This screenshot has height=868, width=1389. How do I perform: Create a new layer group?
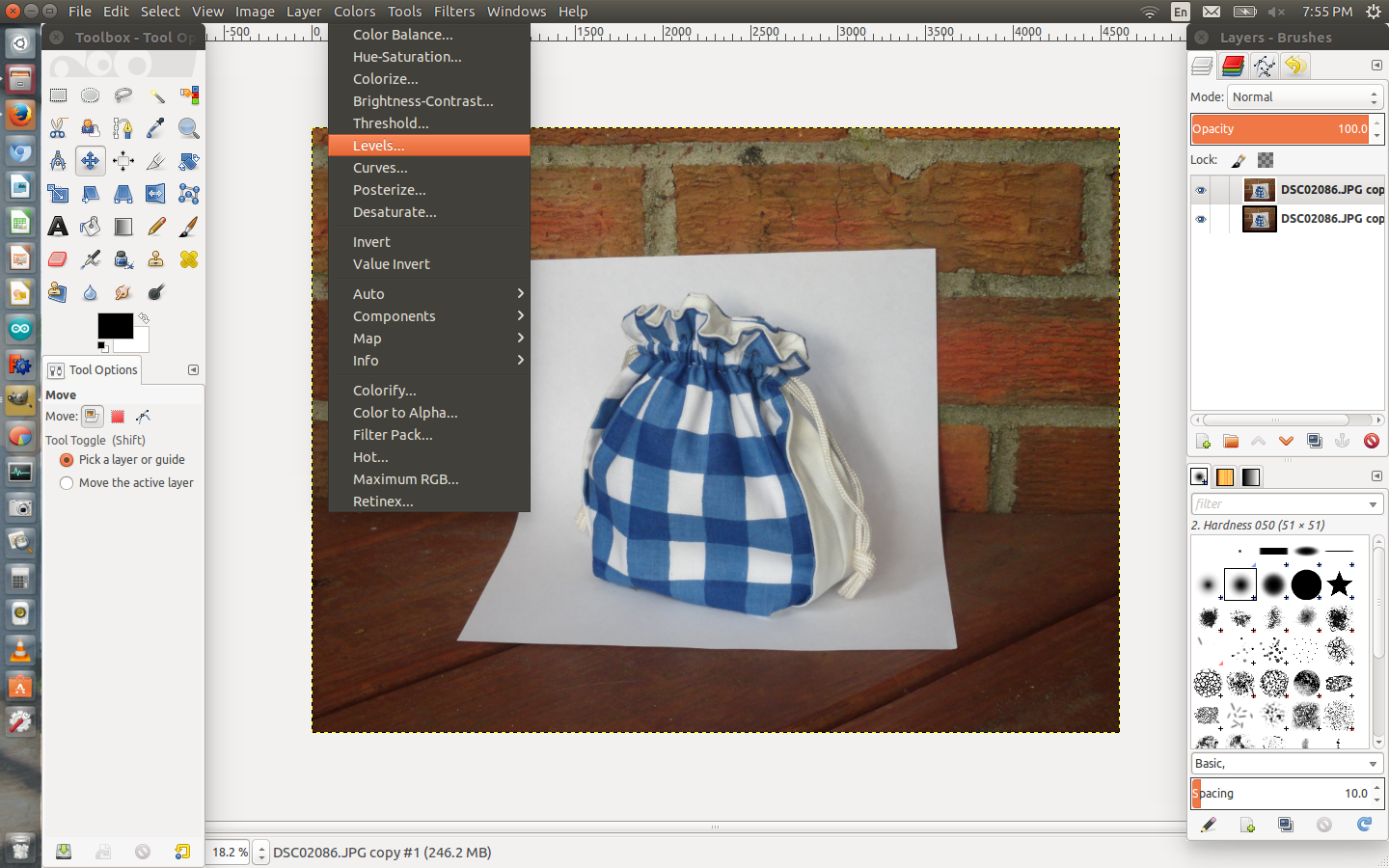[1231, 442]
